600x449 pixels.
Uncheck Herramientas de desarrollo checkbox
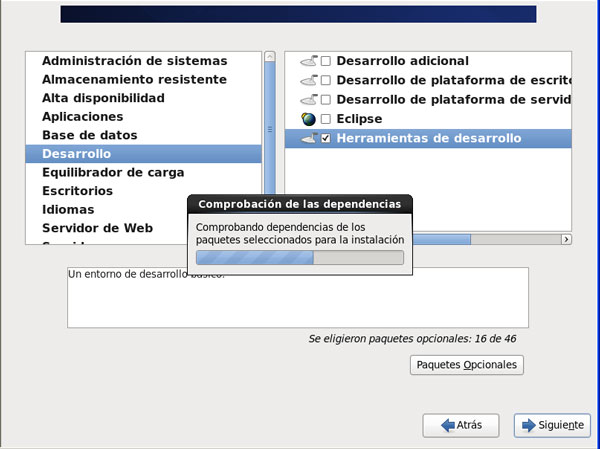pos(326,139)
